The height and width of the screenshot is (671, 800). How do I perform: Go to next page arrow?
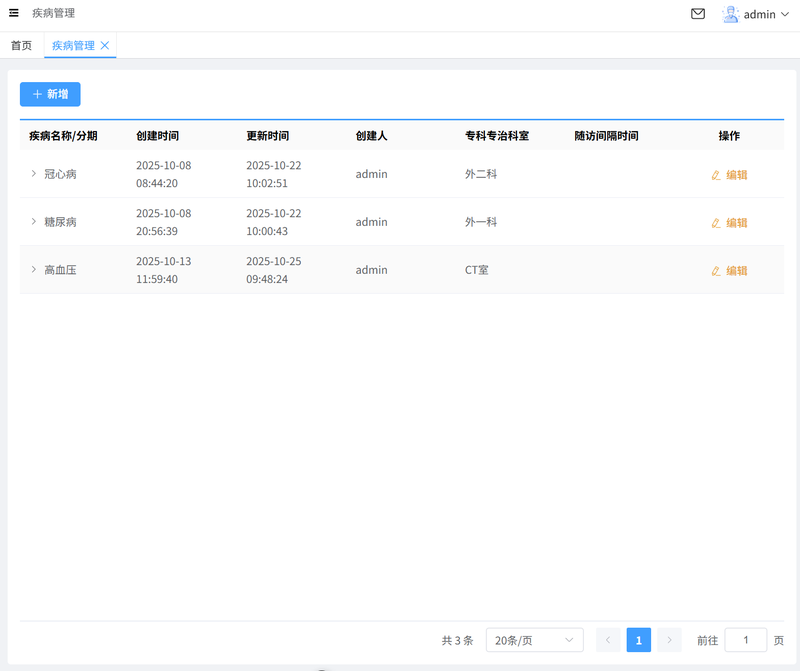[x=670, y=640]
